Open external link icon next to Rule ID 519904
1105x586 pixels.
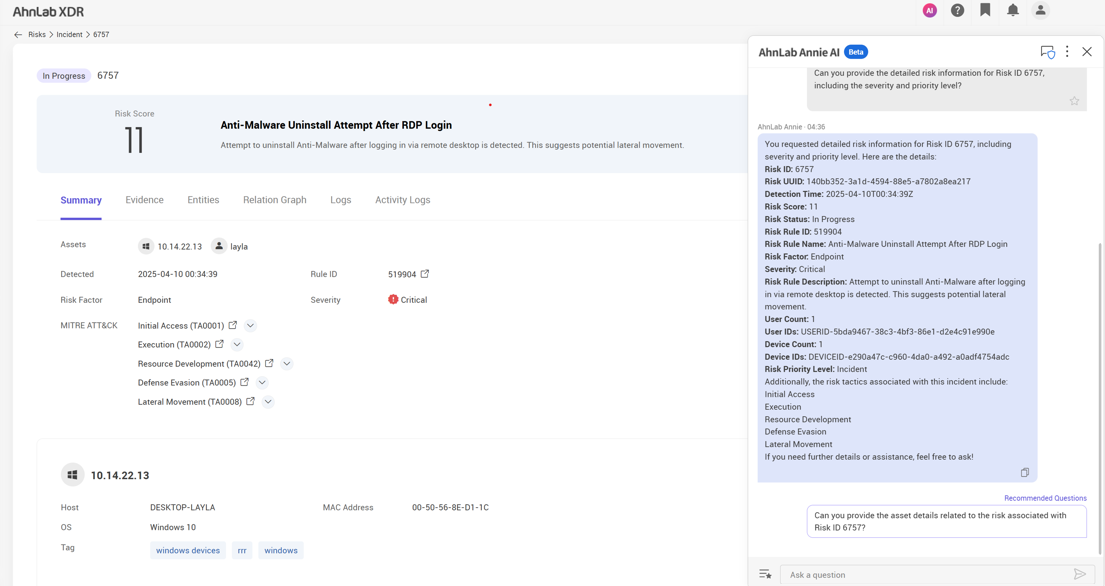425,274
